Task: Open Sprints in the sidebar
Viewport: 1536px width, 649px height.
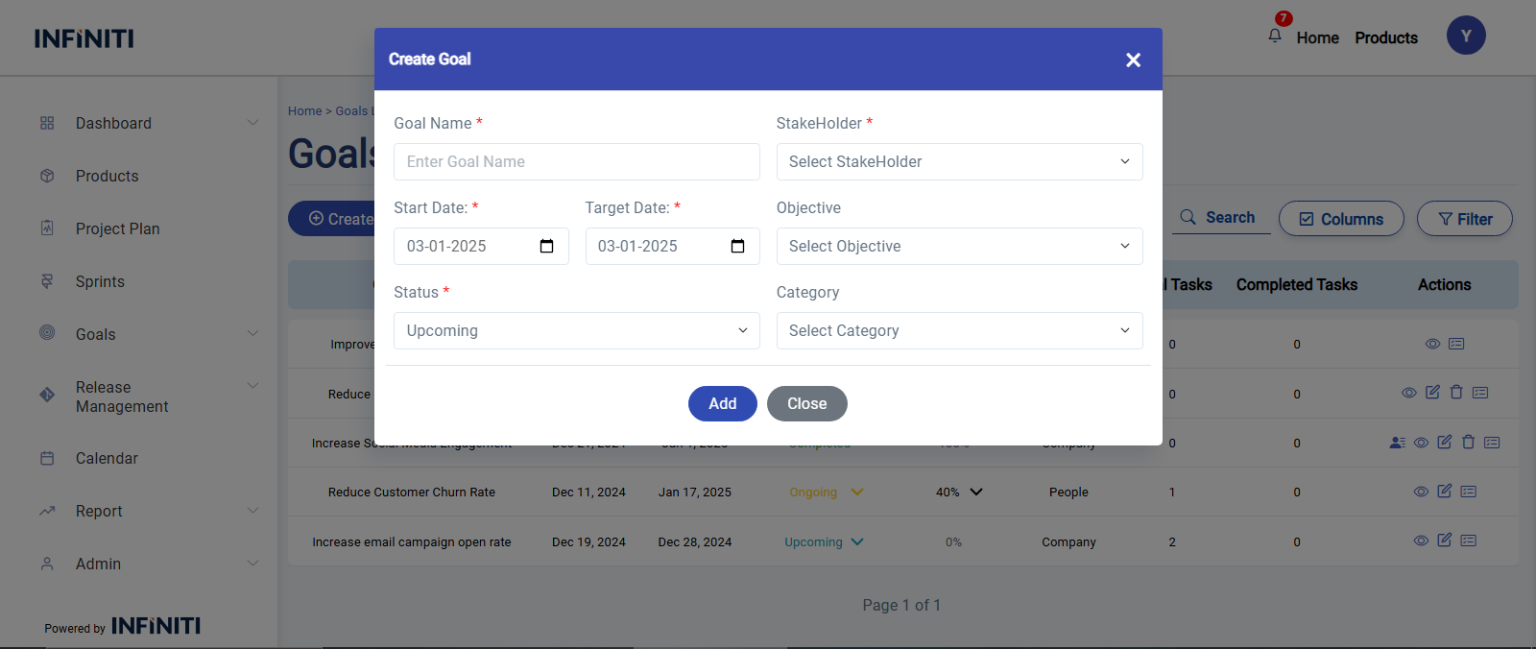Action: [x=100, y=282]
